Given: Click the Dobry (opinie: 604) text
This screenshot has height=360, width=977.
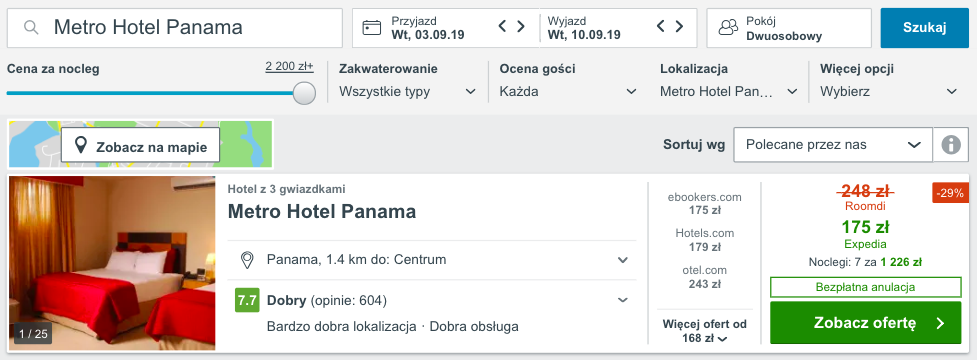Looking at the screenshot, I should [327, 301].
